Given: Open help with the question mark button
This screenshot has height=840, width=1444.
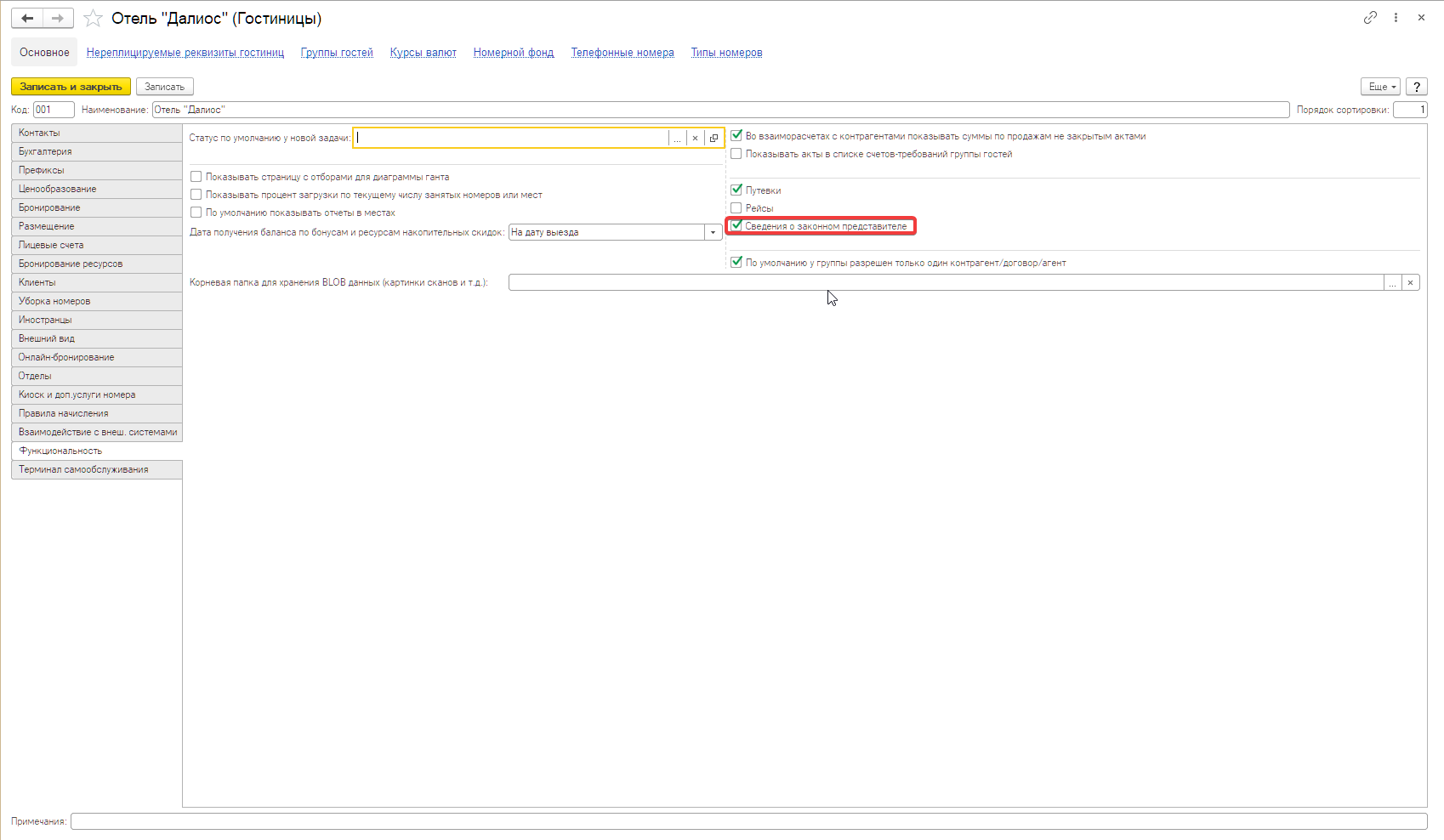Looking at the screenshot, I should click(x=1417, y=87).
